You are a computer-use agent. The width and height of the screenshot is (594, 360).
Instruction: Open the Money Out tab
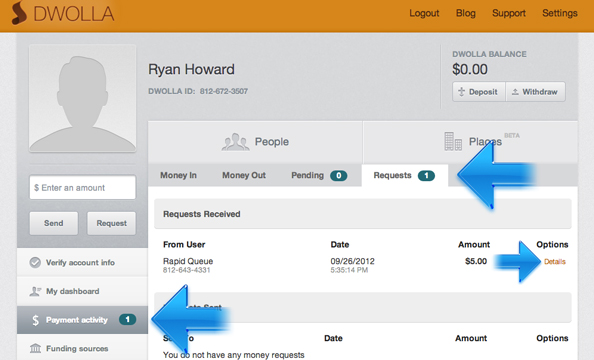point(244,175)
